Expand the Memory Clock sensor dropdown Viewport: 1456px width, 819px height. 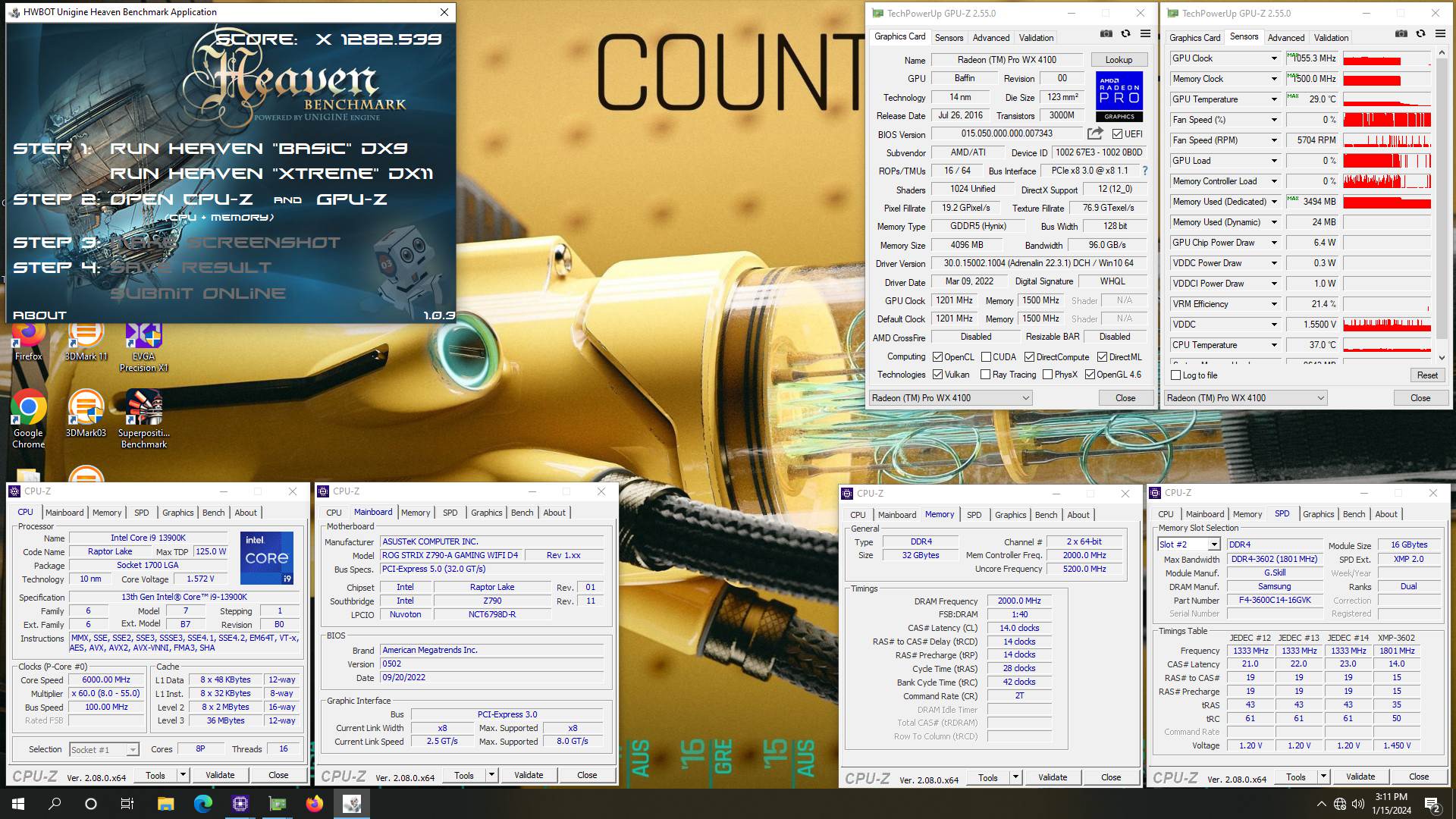[x=1274, y=79]
